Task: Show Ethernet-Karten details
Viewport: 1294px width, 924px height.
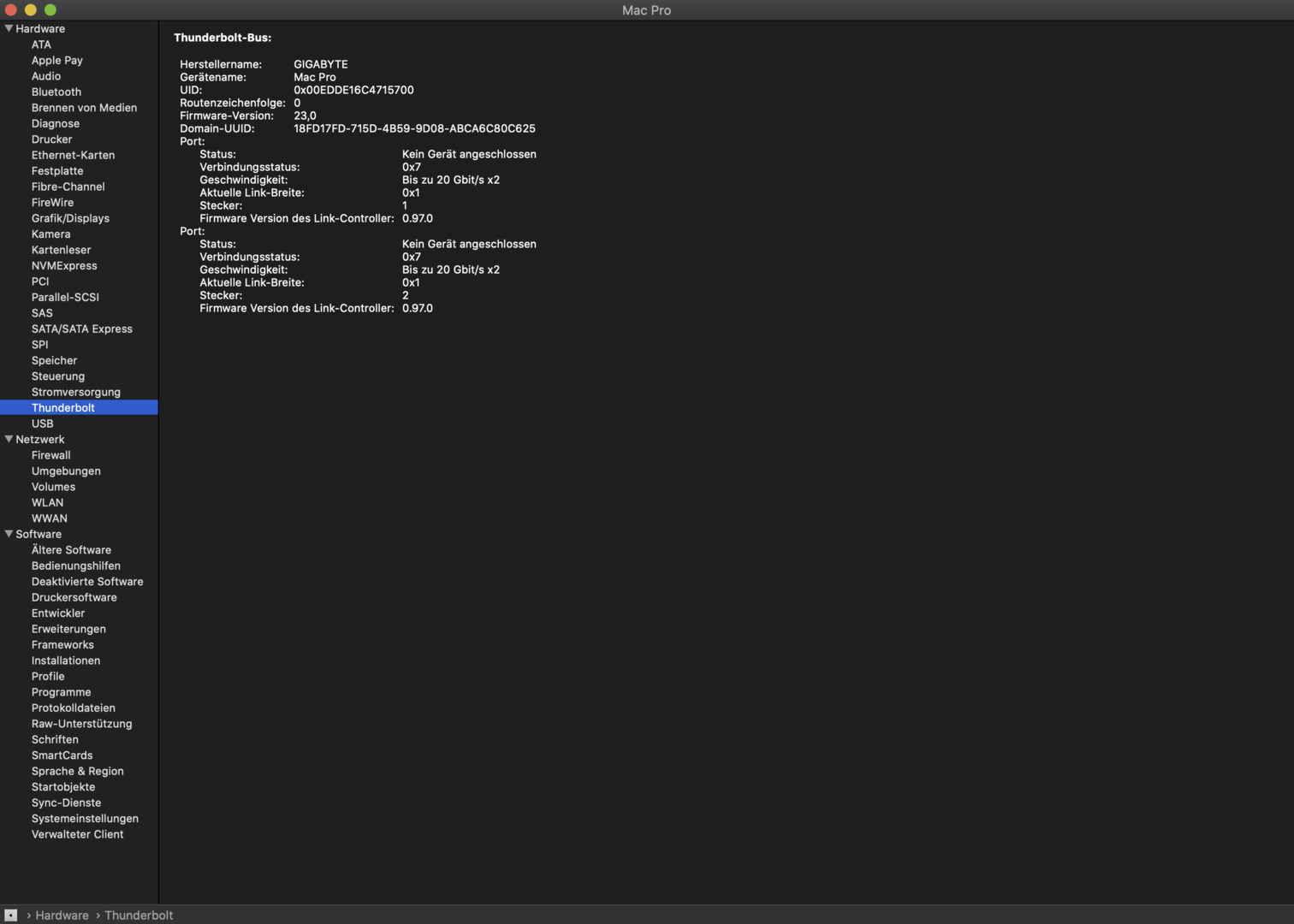Action: 73,155
